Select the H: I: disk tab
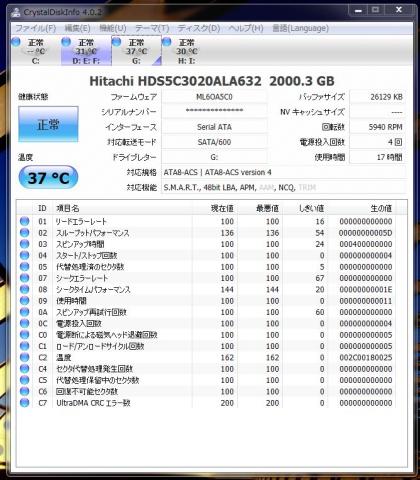The height and width of the screenshot is (480, 420). [187, 51]
